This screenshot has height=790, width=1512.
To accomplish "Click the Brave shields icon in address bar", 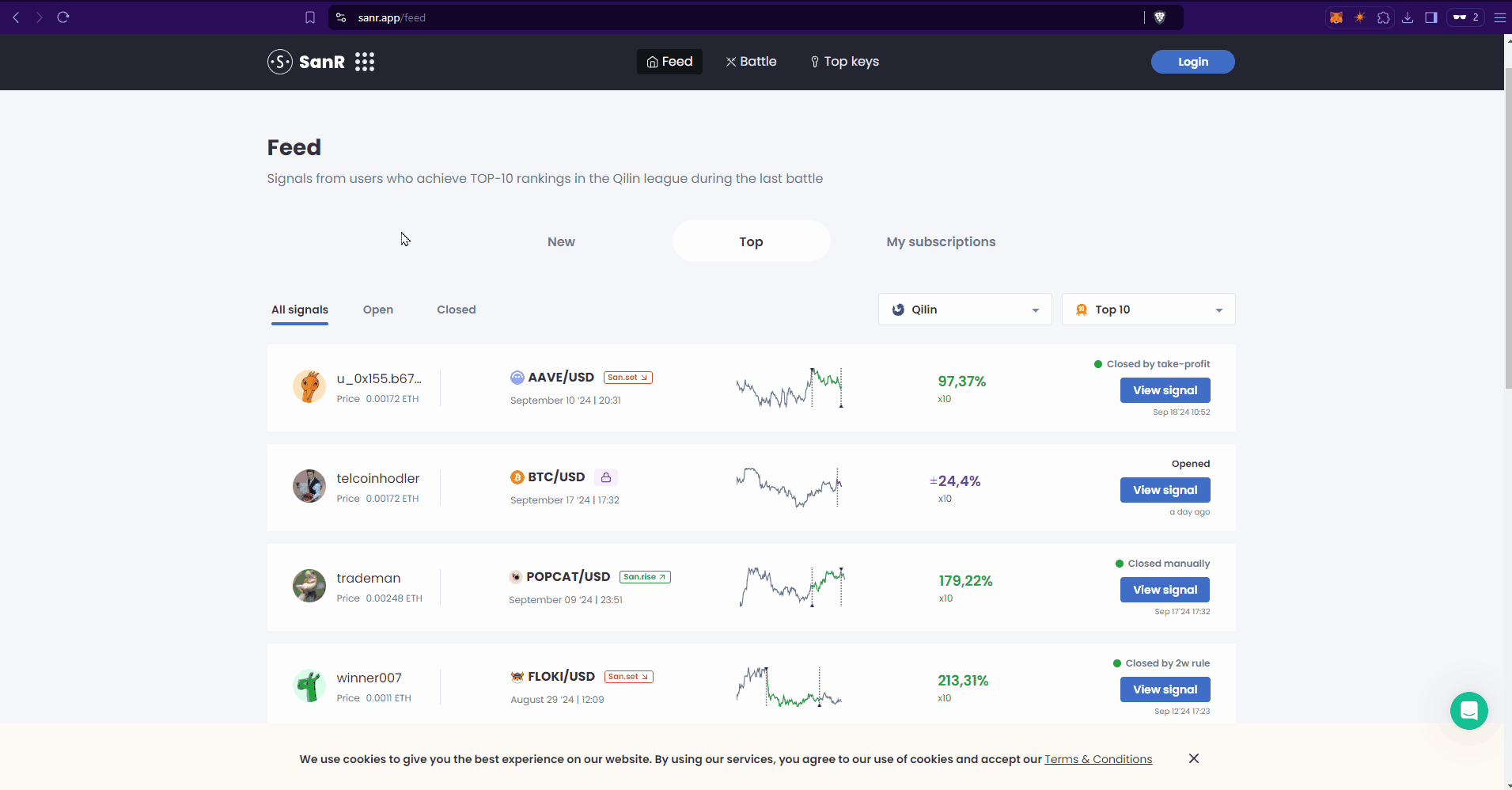I will pyautogui.click(x=1160, y=17).
